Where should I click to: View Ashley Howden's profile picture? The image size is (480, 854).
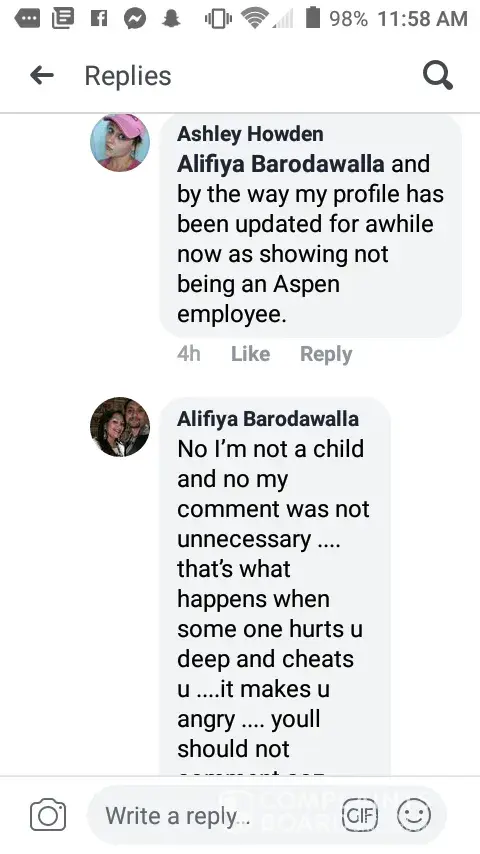pyautogui.click(x=120, y=143)
